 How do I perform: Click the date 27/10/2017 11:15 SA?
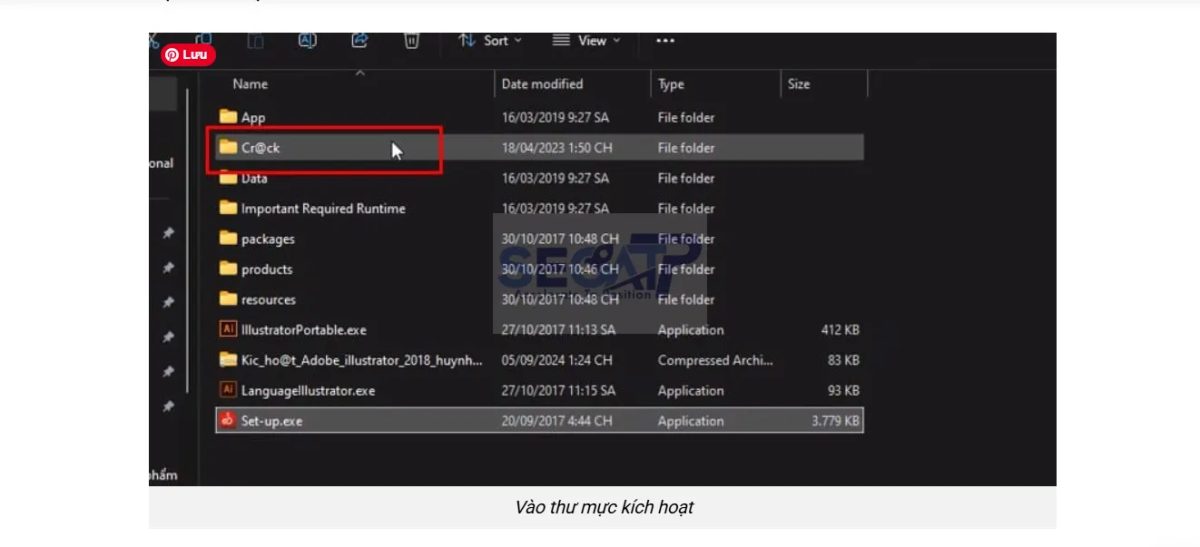tap(558, 391)
